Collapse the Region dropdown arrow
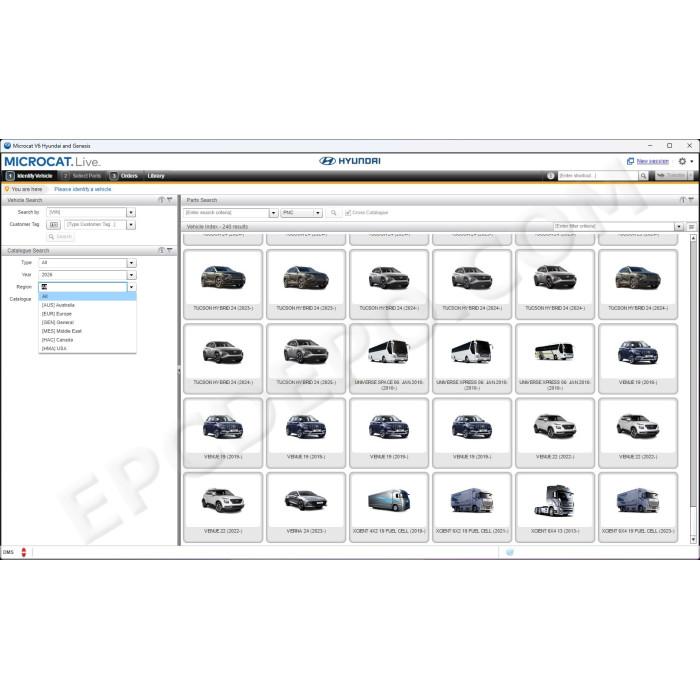Viewport: 700px width, 700px height. (131, 287)
